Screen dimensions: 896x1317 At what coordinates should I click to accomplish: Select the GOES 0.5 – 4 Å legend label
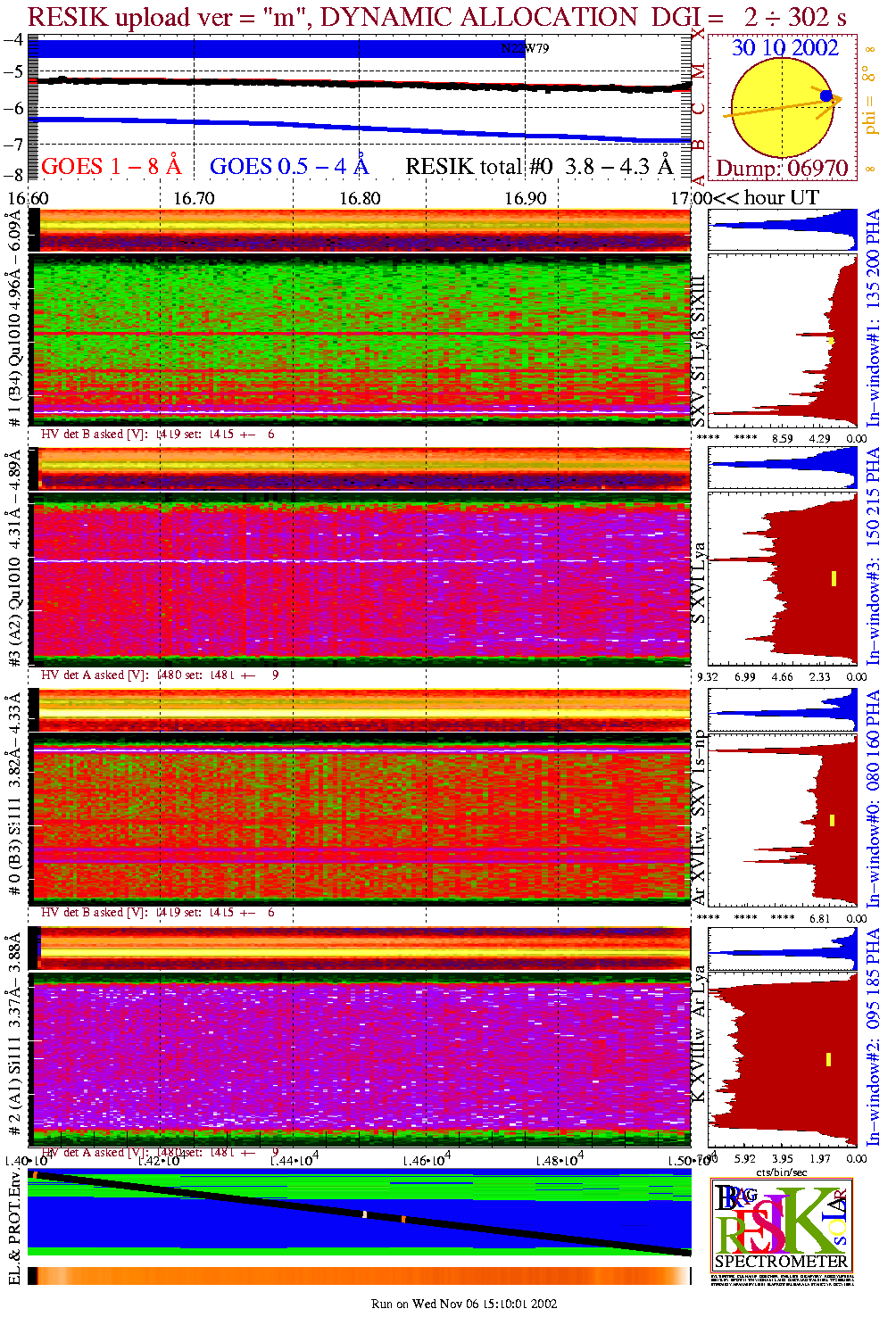point(288,167)
